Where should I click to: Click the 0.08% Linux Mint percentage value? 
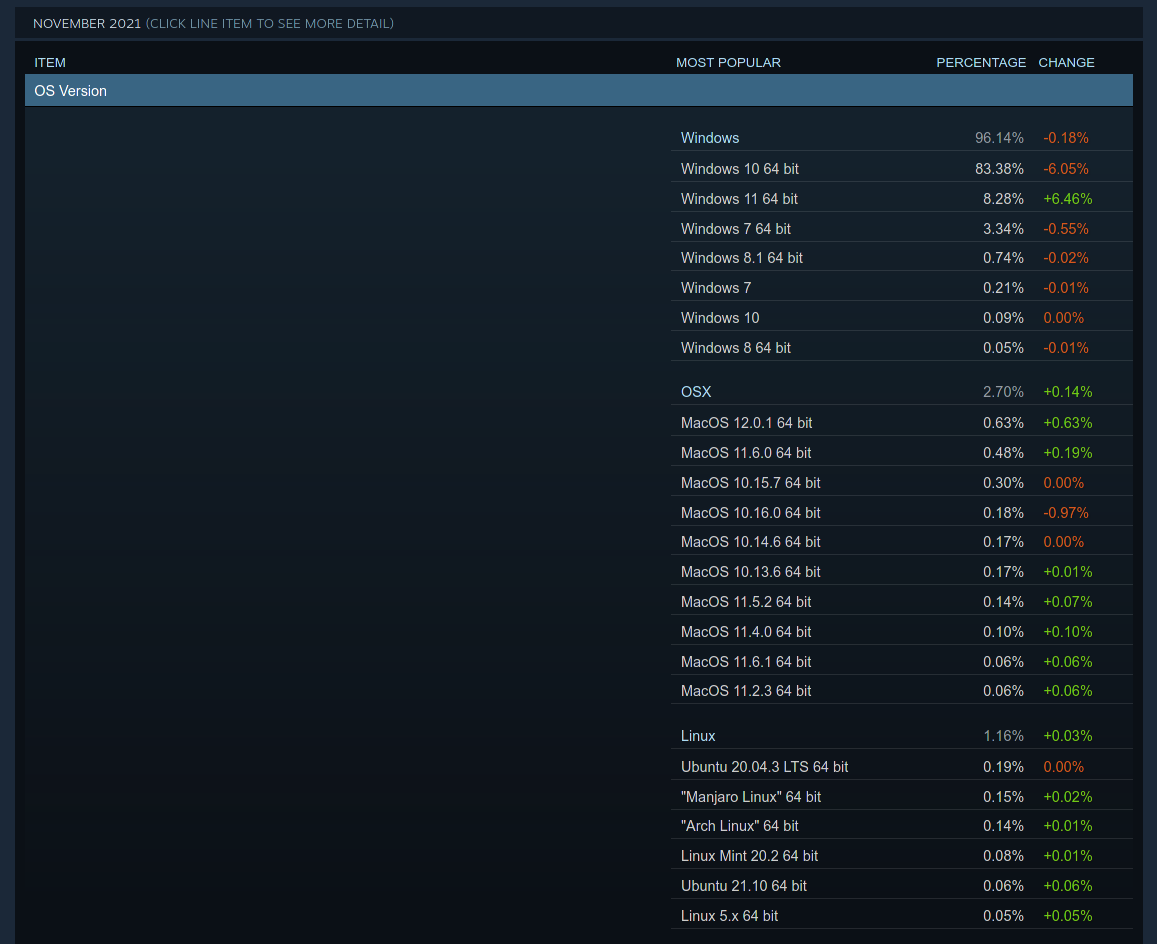click(1003, 856)
